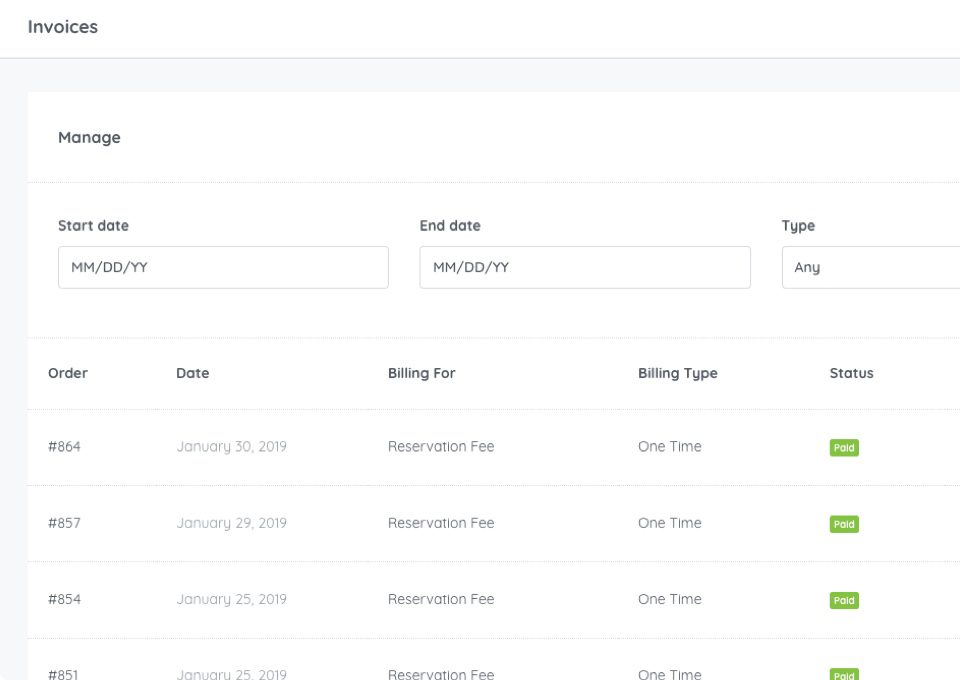Click the Paid badge for order #854

(844, 600)
